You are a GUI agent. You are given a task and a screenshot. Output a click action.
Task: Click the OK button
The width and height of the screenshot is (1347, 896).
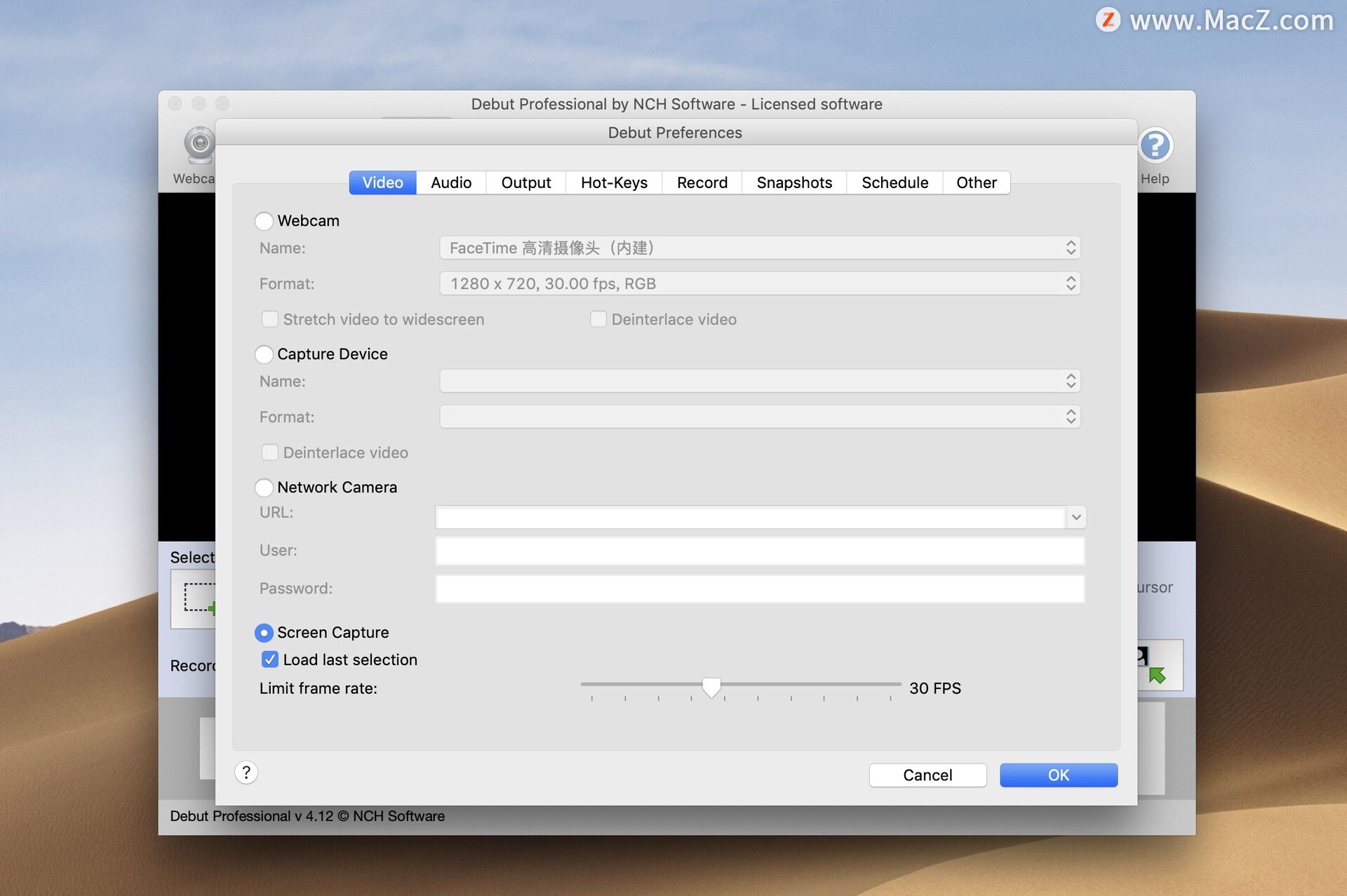point(1058,775)
